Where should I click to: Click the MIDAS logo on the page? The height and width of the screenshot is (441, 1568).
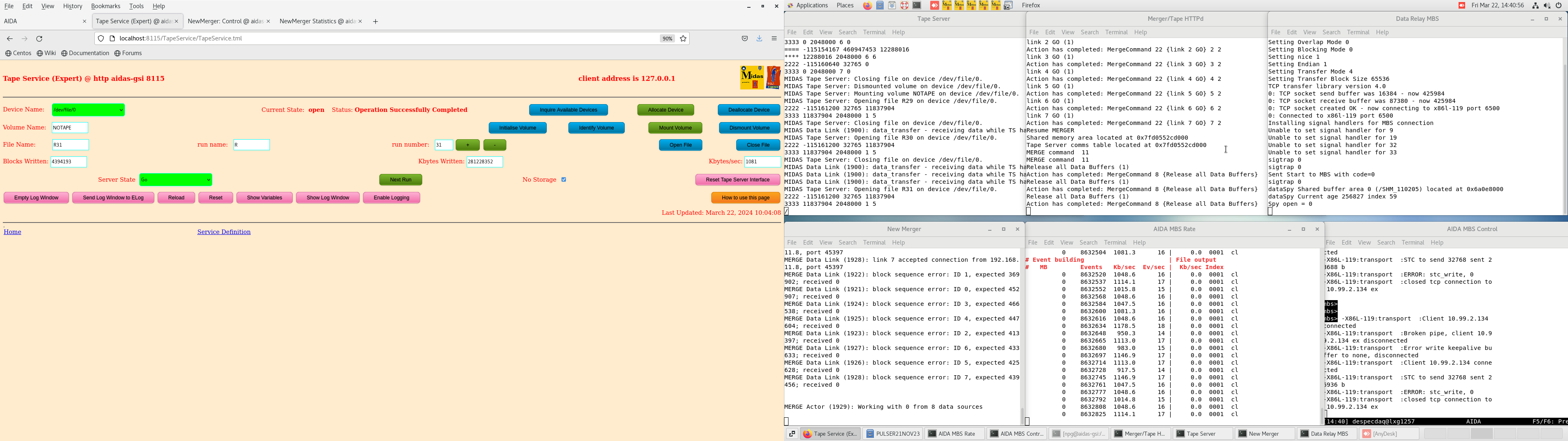[x=752, y=77]
